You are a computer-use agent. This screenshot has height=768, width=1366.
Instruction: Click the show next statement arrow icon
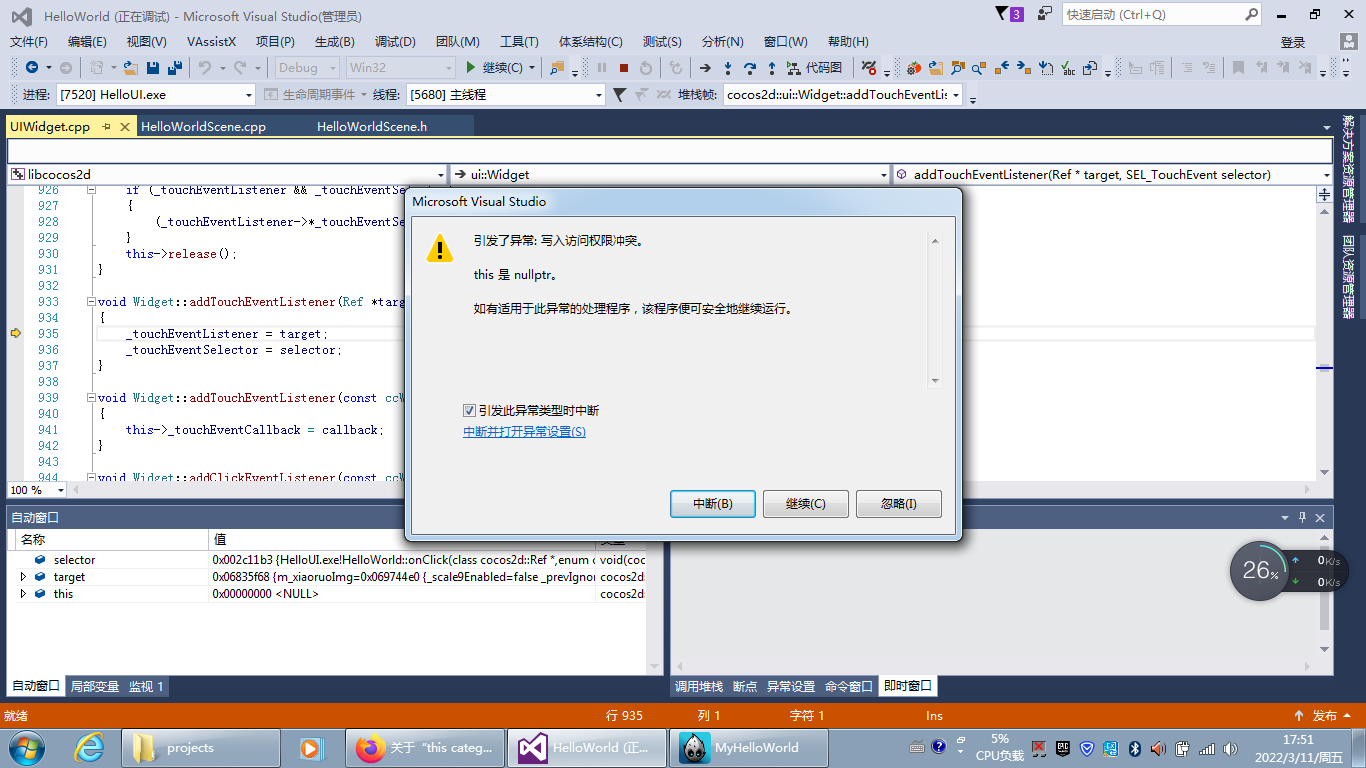click(705, 68)
